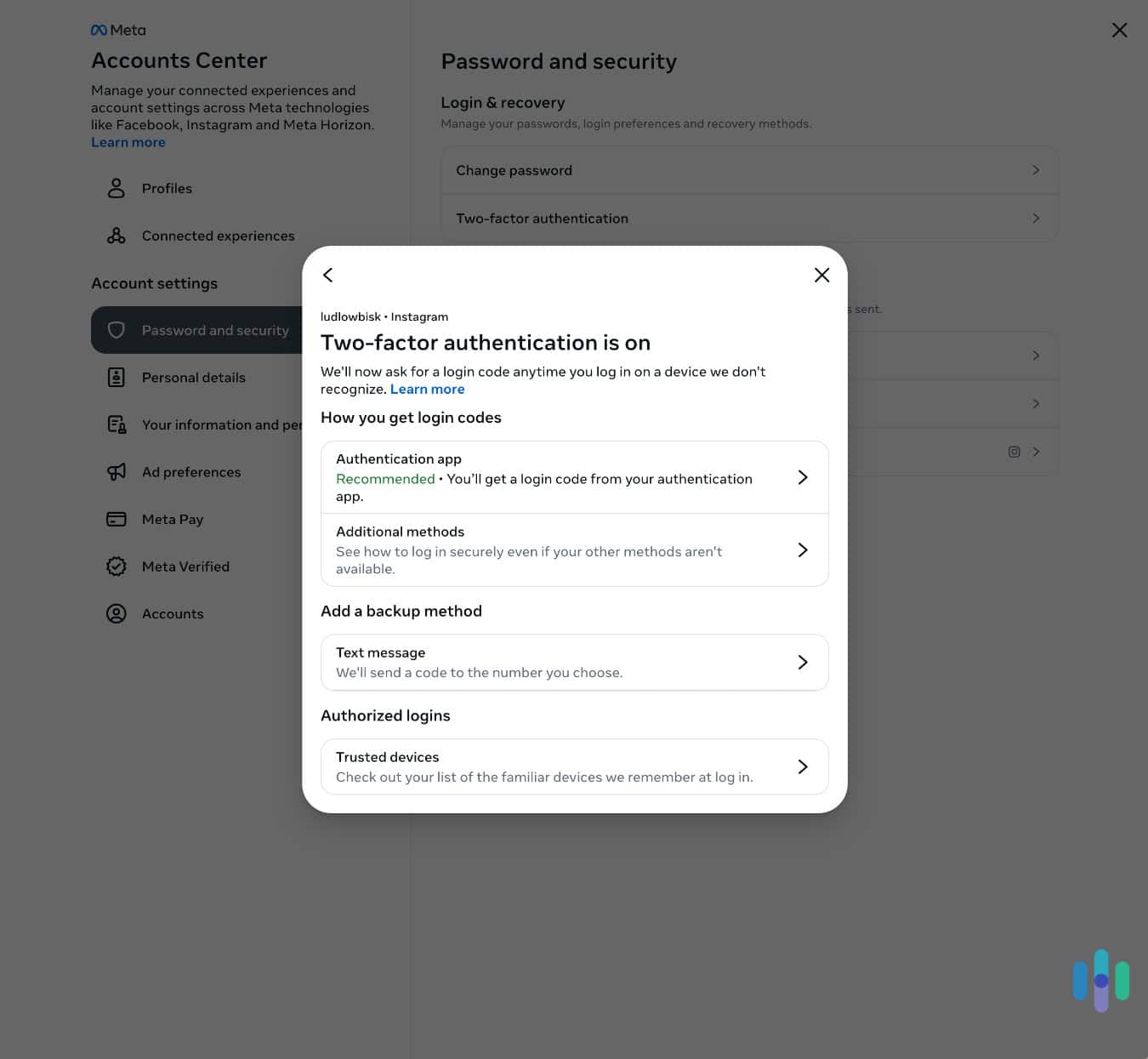Viewport: 1148px width, 1059px height.
Task: Click the Instagram icon on the linked account row
Action: tap(1014, 452)
